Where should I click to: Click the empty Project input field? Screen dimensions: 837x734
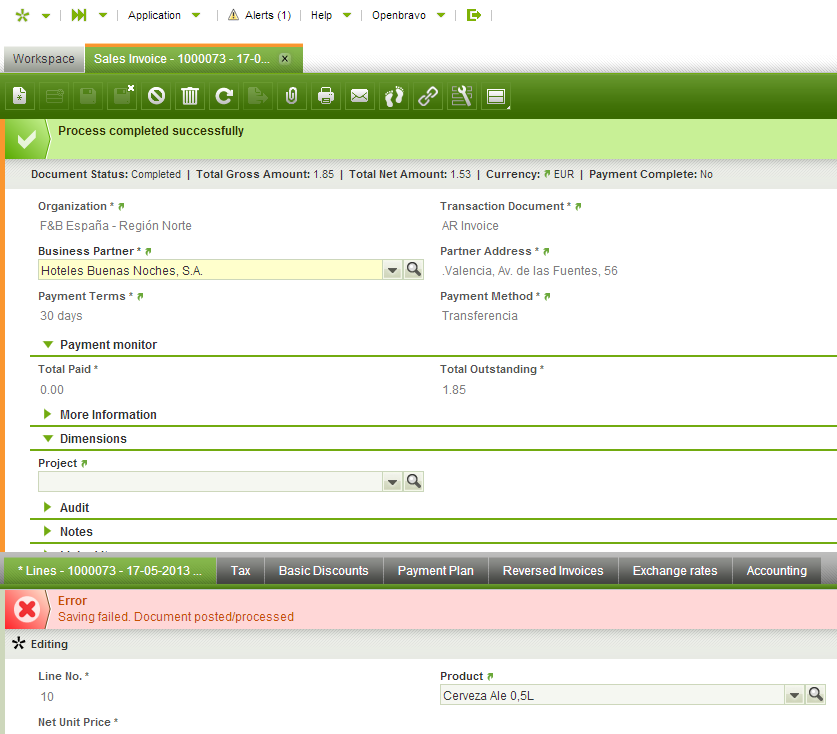[x=210, y=482]
